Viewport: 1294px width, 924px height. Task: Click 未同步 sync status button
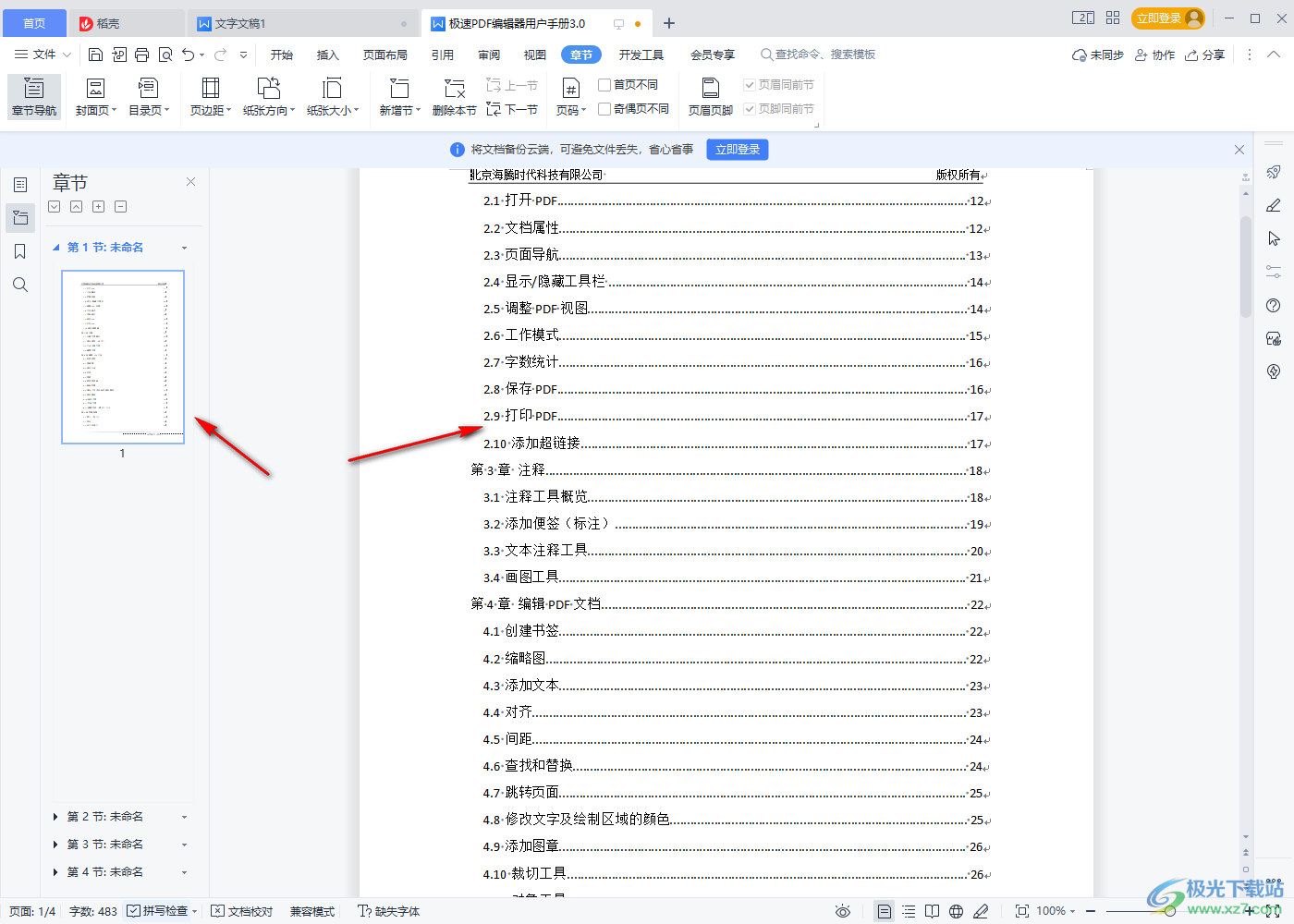1098,55
